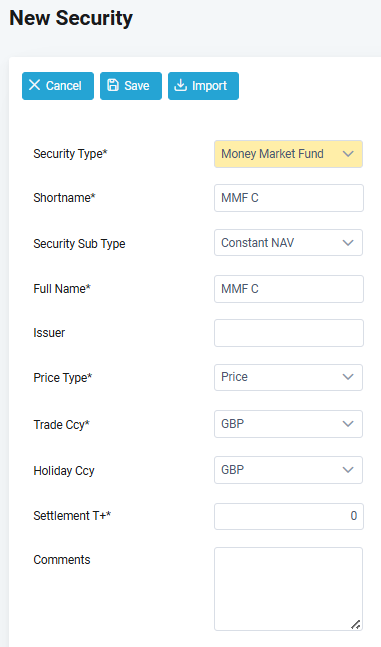Click the Security Sub Type chevron arrow

click(x=348, y=243)
